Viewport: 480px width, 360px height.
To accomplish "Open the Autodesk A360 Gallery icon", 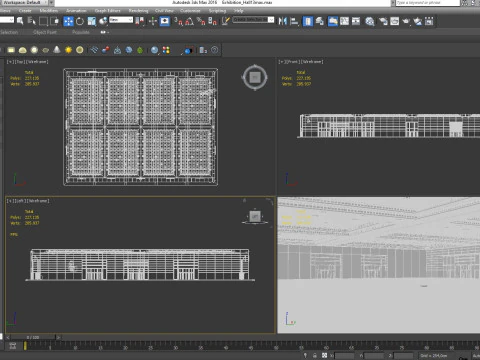I will tap(429, 21).
